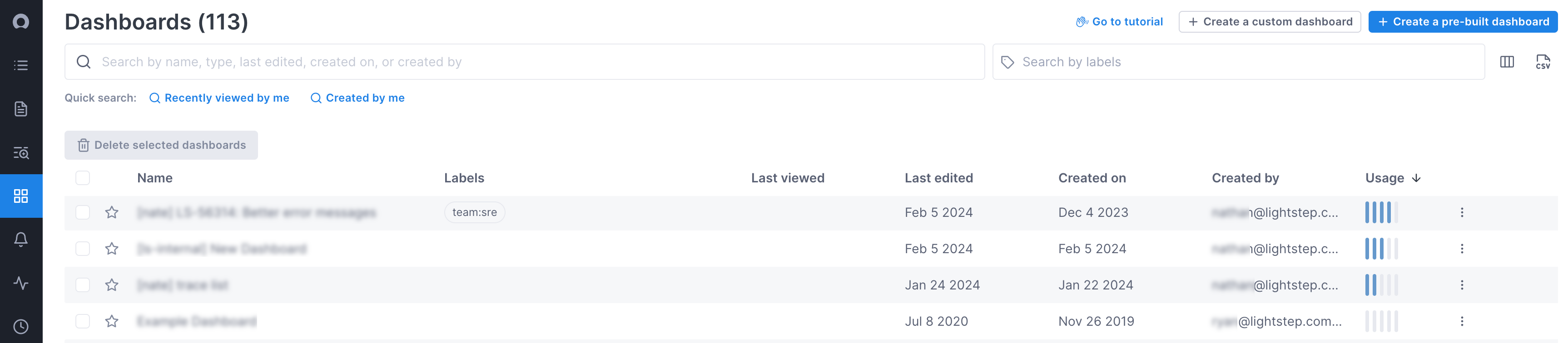Star the Example Dashboard
The width and height of the screenshot is (1568, 343).
click(x=112, y=321)
